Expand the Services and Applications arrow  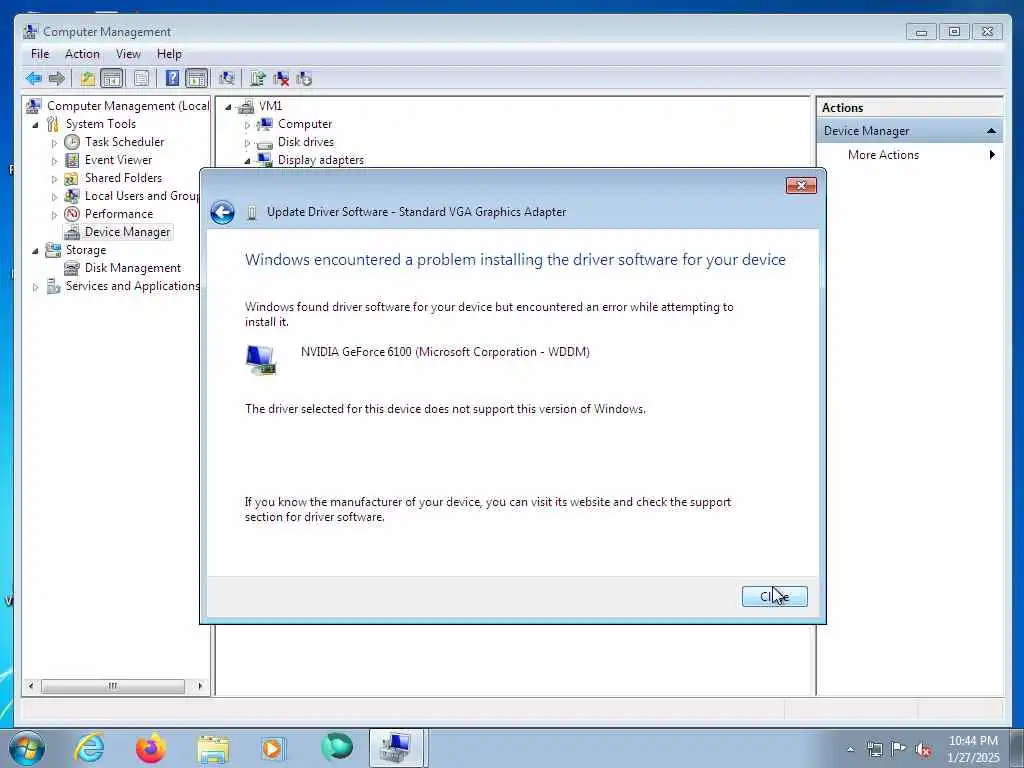click(35, 287)
